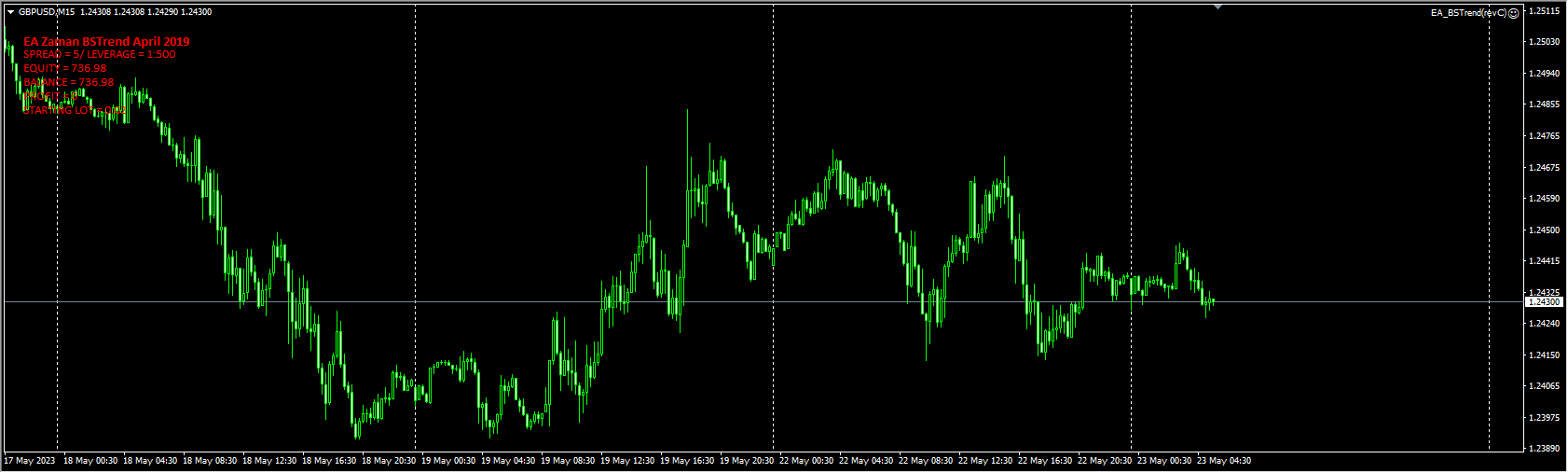Viewport: 1568px width, 473px height.
Task: Click the 22 May 04:30 time label
Action: point(866,461)
